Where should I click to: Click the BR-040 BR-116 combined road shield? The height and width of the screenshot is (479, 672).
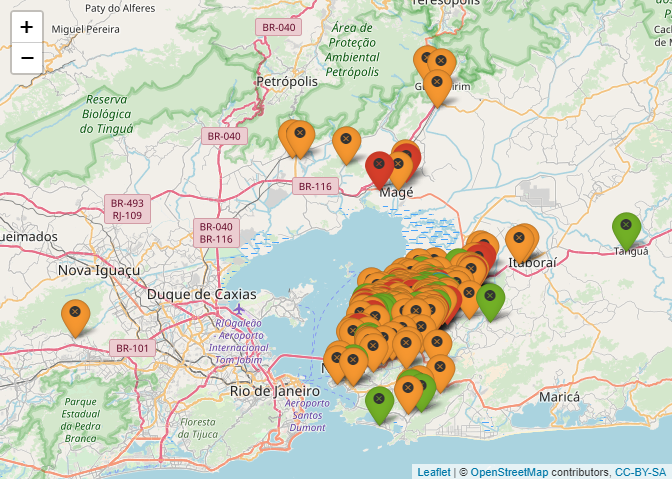coord(216,233)
